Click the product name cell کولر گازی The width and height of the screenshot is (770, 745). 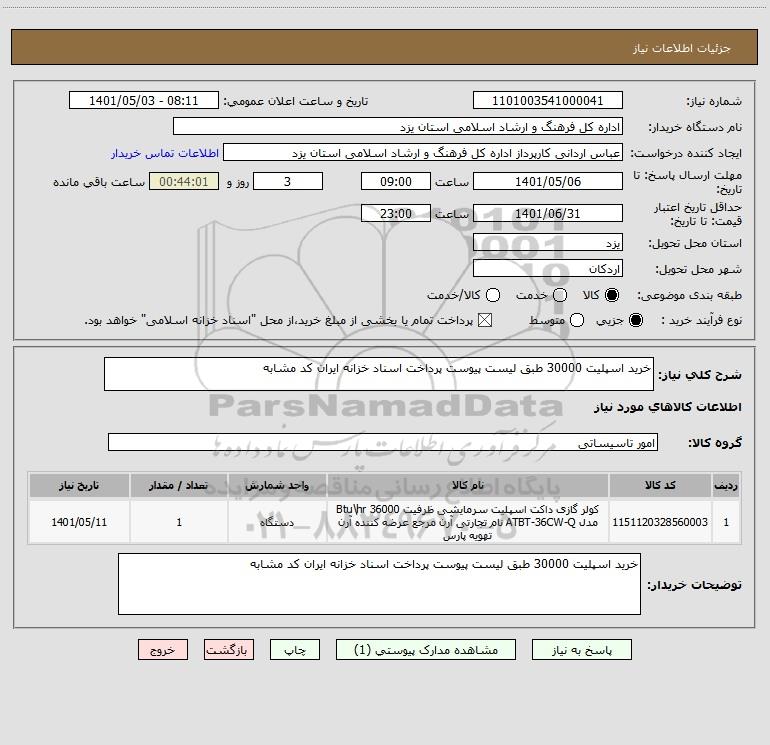coord(468,522)
